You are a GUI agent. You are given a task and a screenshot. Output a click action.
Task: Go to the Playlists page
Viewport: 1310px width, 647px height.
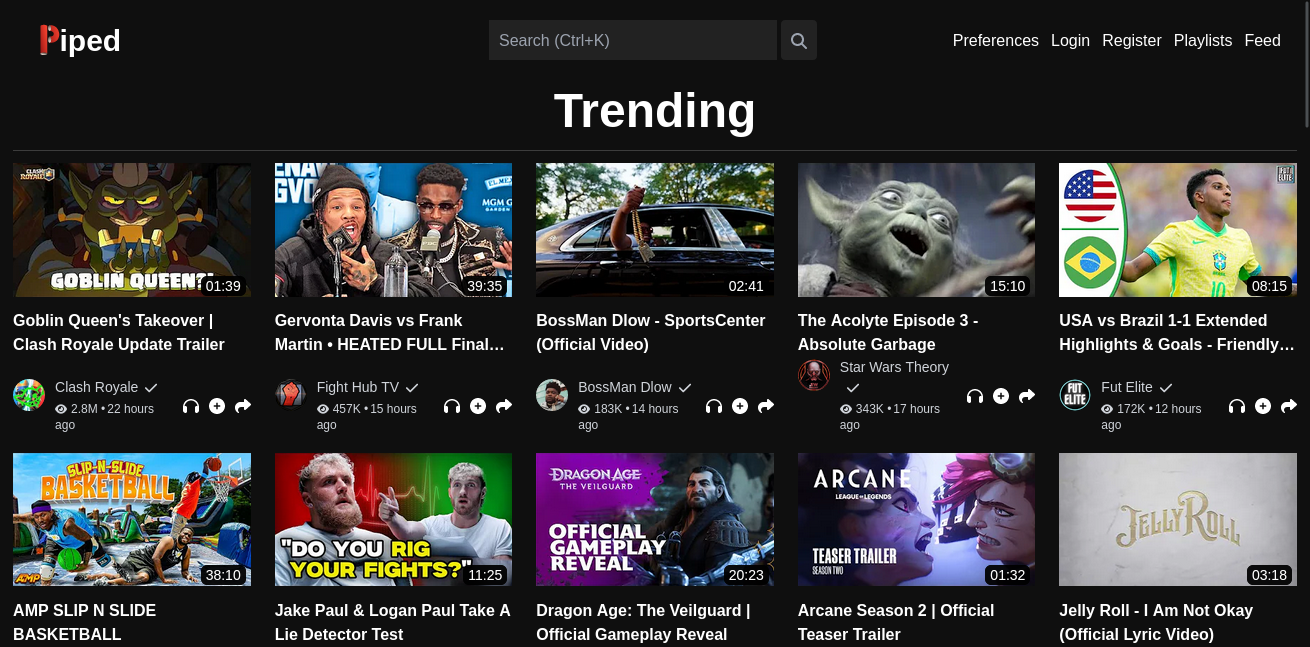(x=1202, y=40)
